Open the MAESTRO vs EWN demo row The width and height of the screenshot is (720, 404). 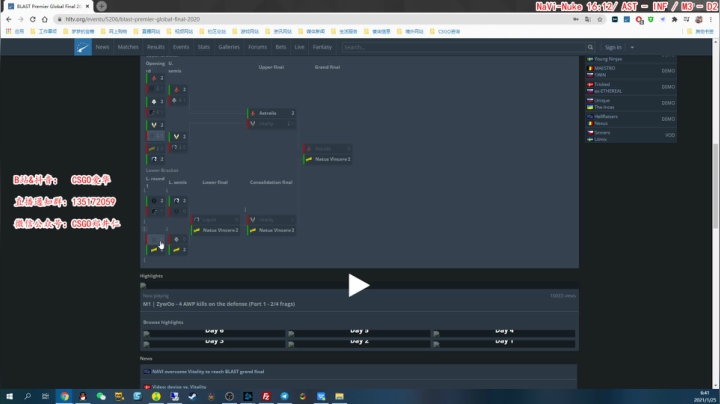tap(631, 71)
